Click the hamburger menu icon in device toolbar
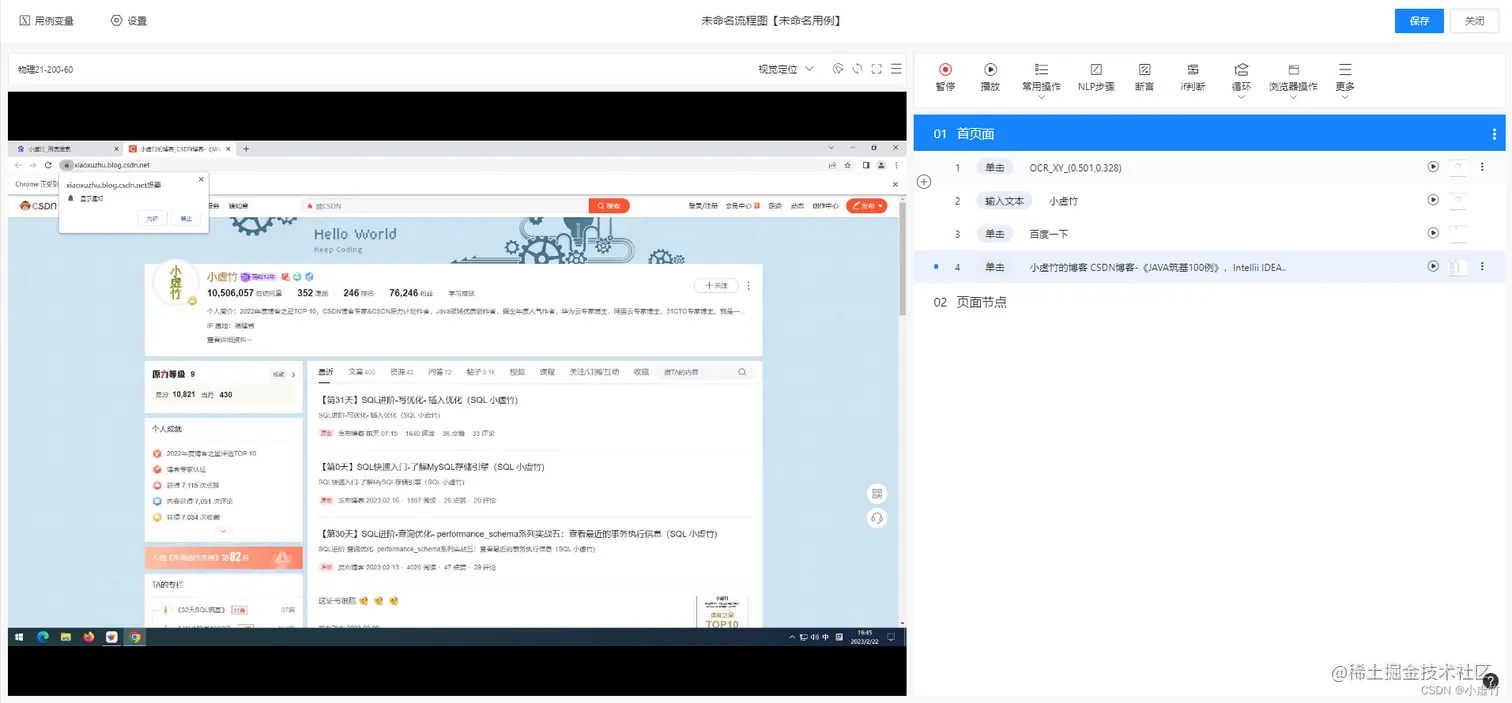The image size is (1512, 703). coord(896,69)
